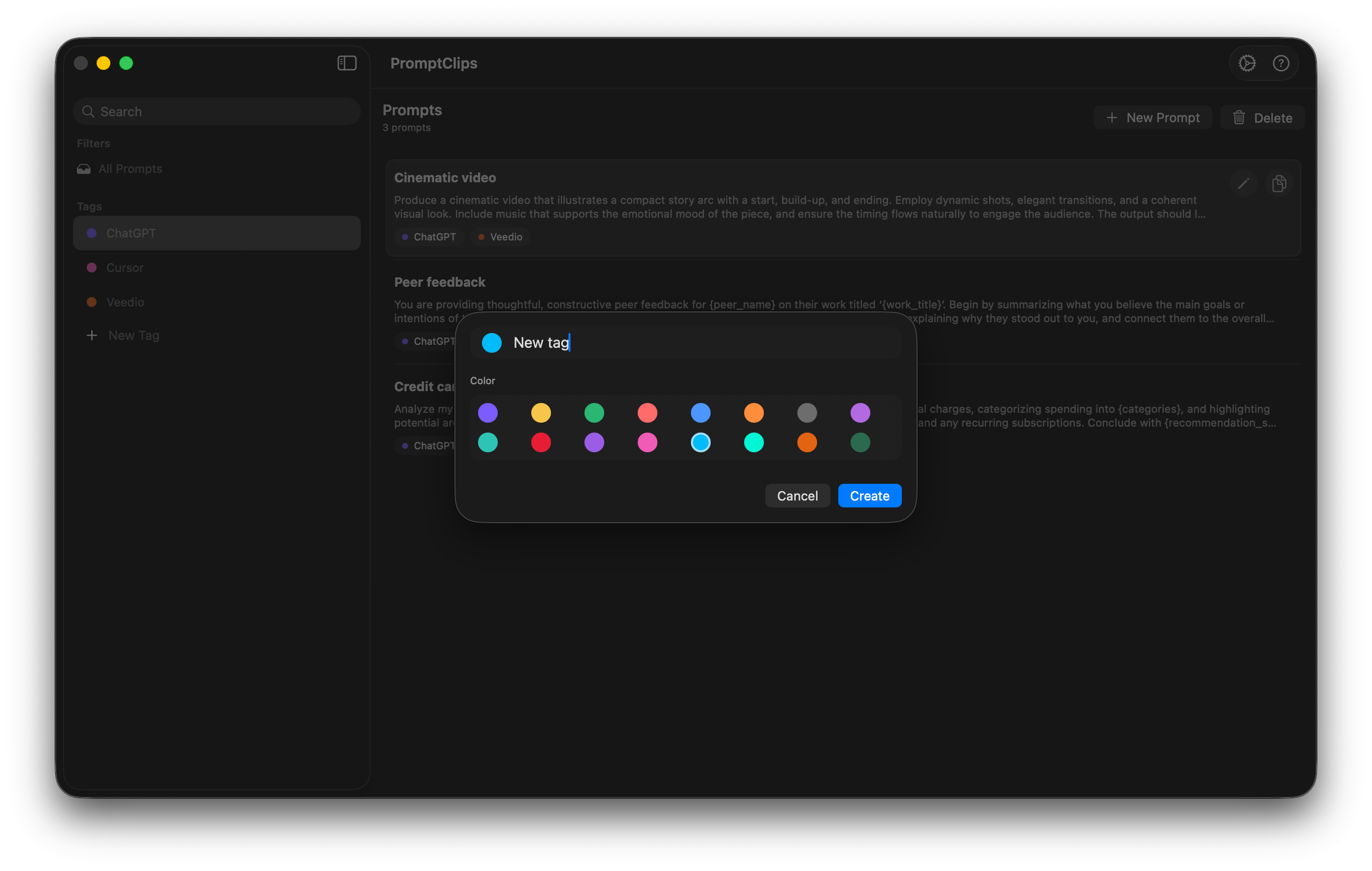Click the pencil edit icon on Cinematic video
1372x871 pixels.
pos(1243,183)
